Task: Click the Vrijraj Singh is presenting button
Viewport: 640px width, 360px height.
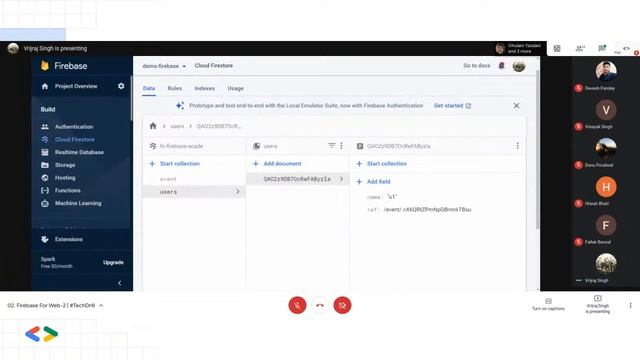Action: 598,304
